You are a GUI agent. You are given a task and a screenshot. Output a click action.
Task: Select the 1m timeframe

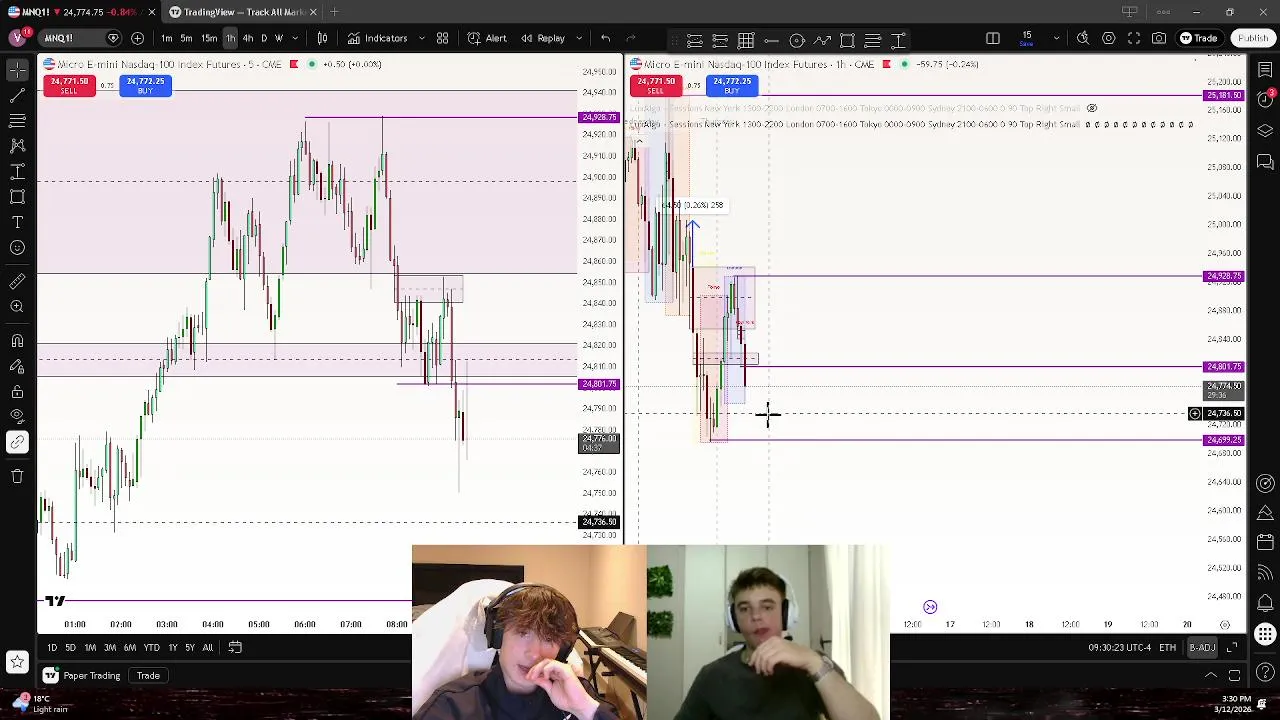[166, 38]
